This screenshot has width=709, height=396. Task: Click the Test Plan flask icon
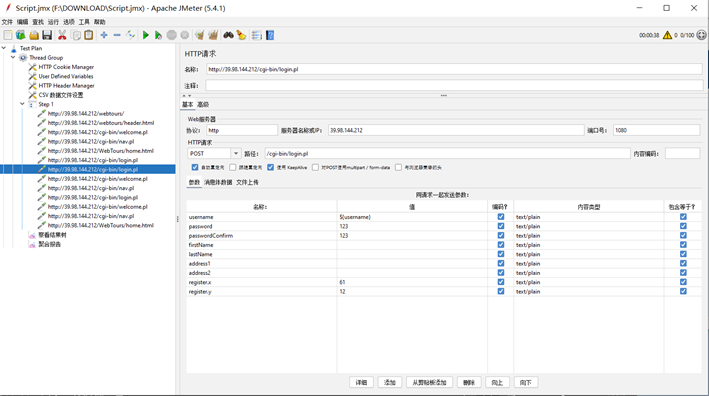(14, 48)
